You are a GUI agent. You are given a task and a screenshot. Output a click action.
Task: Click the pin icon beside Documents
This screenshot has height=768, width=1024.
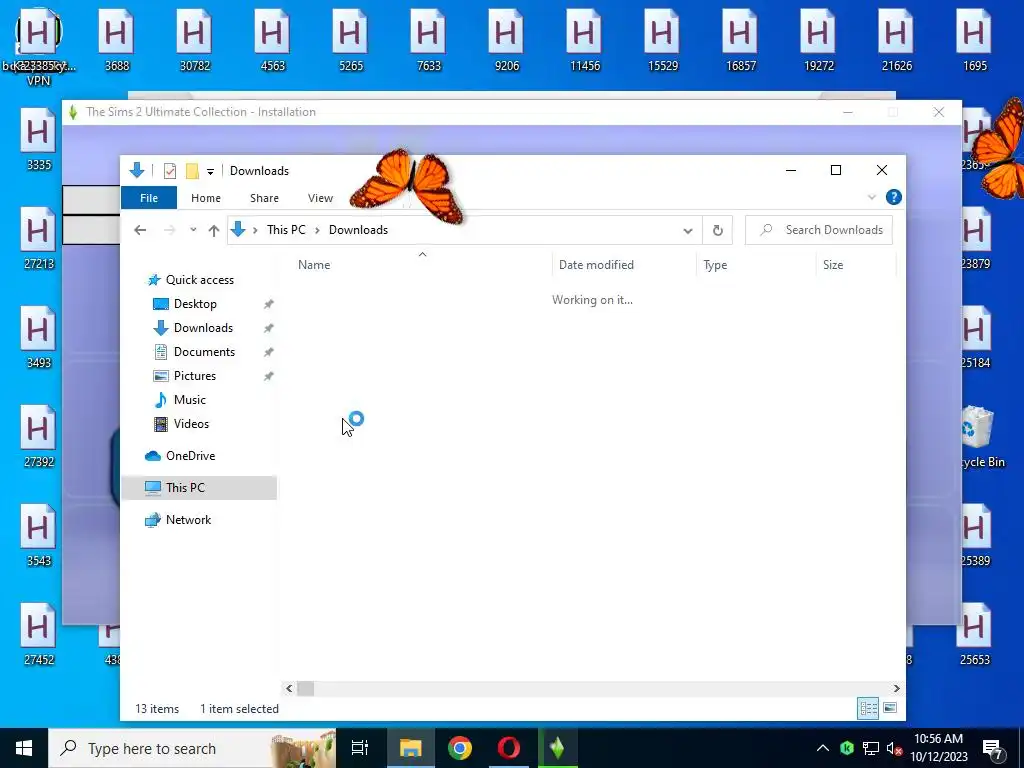point(268,352)
